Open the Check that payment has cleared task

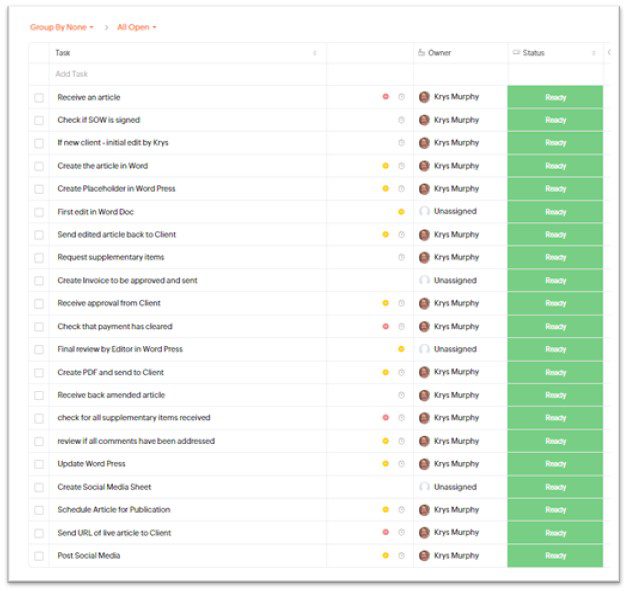click(x=115, y=326)
